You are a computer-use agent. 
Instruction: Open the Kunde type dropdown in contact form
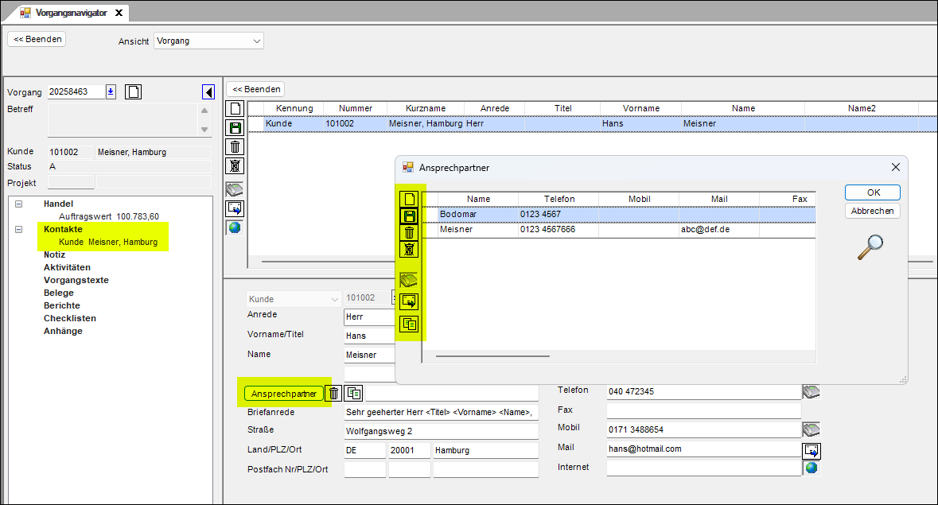(x=293, y=299)
